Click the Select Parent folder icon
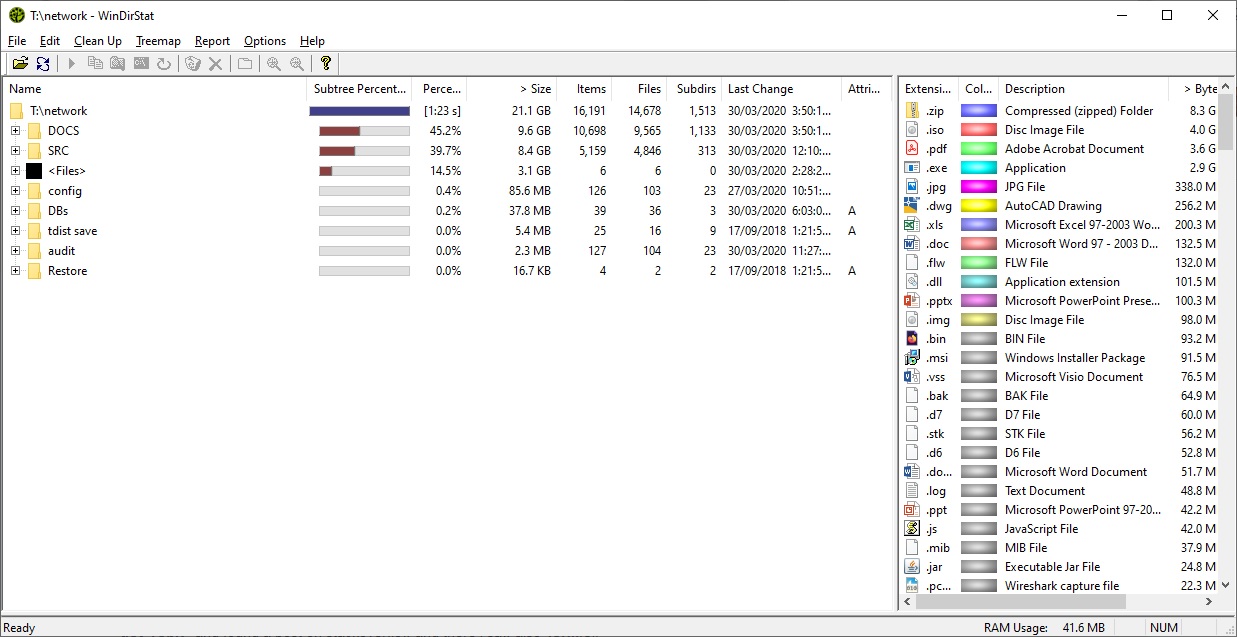The image size is (1237, 637). [x=245, y=64]
